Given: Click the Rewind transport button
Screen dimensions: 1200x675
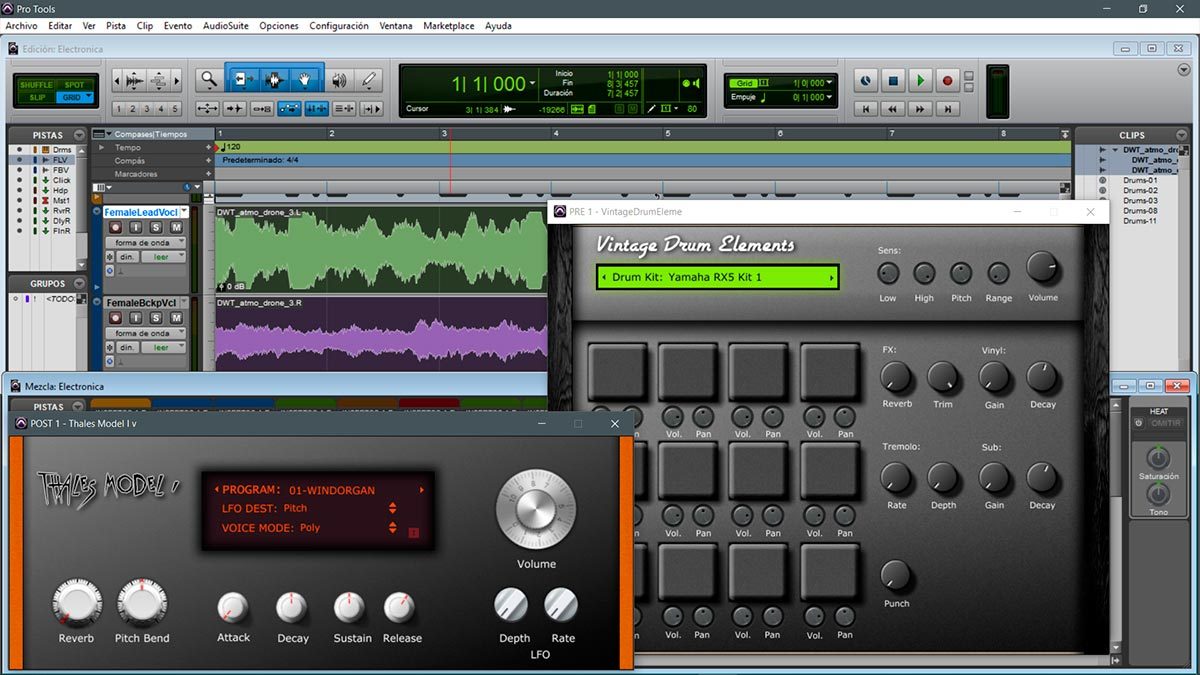Looking at the screenshot, I should (893, 108).
